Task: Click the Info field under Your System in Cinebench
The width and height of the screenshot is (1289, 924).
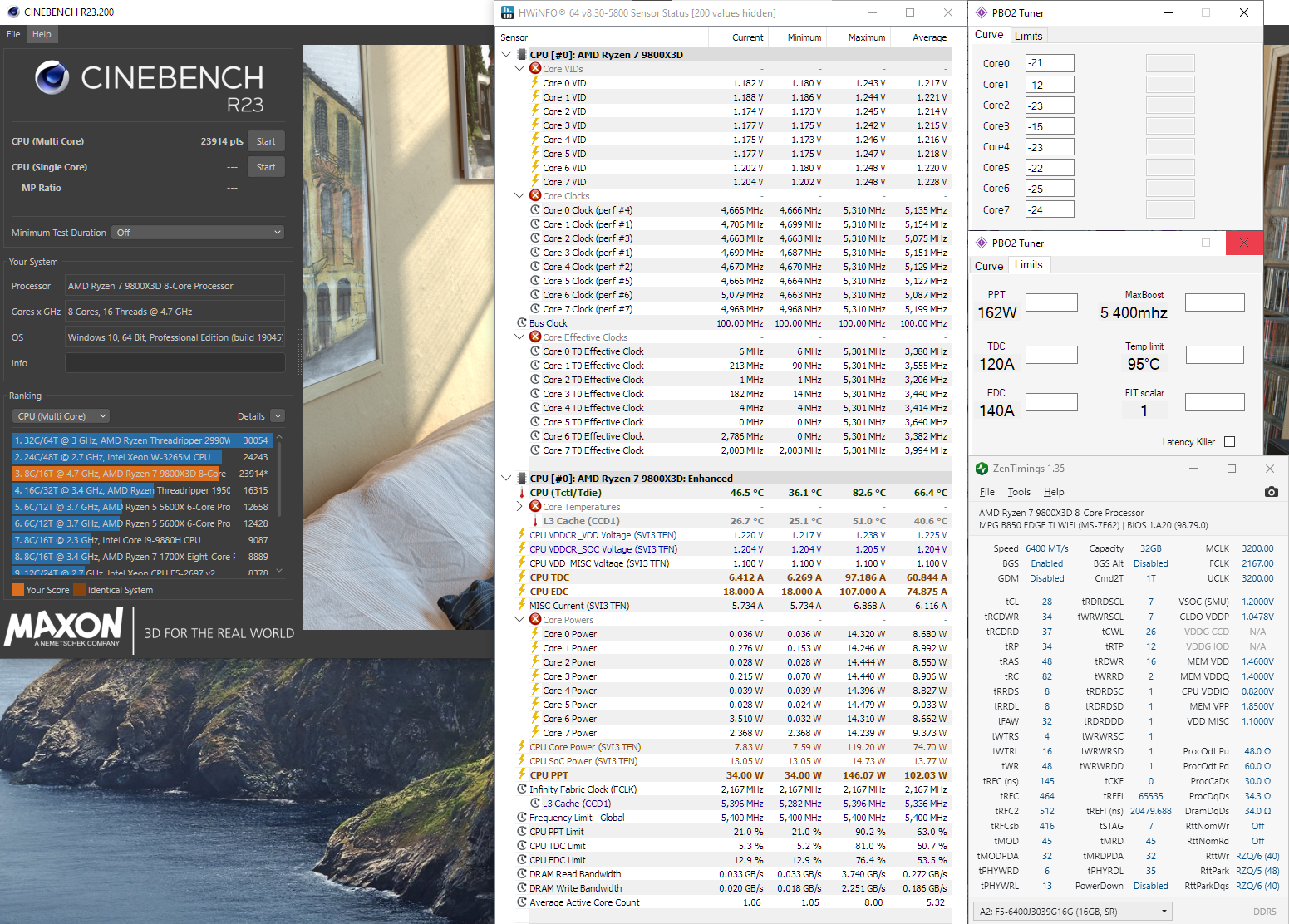Action: [175, 363]
